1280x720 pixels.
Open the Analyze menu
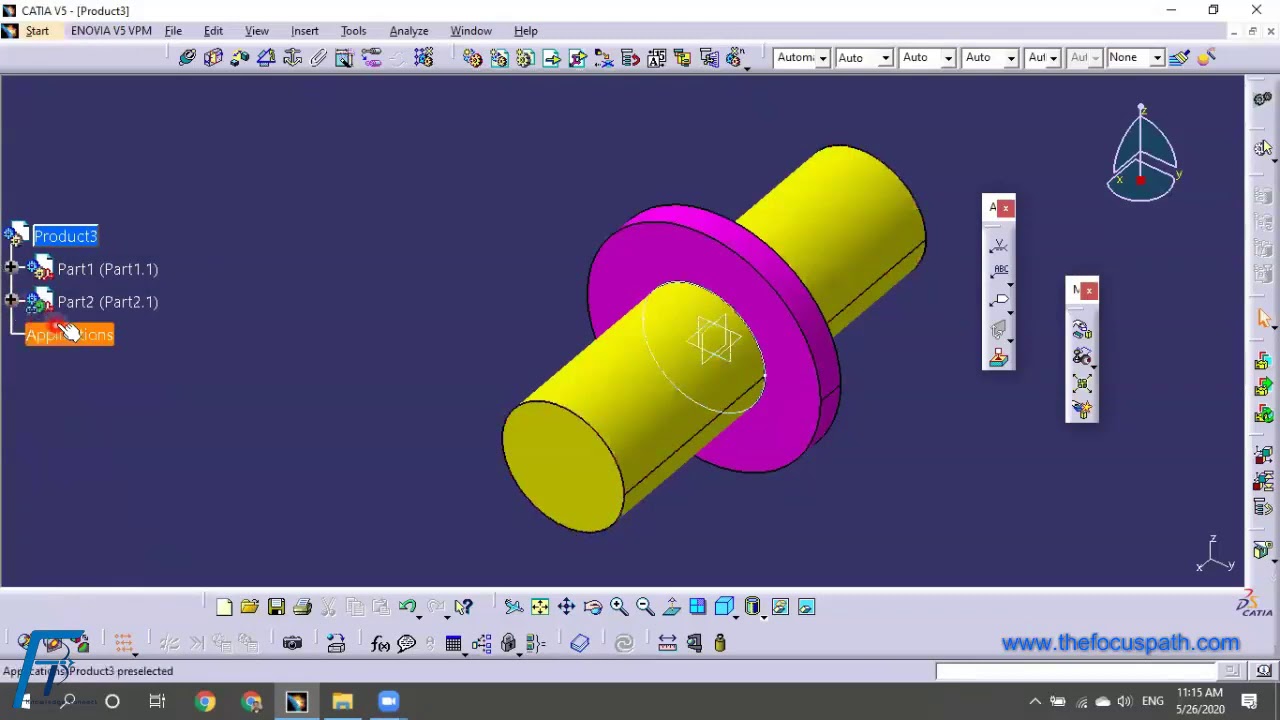409,31
